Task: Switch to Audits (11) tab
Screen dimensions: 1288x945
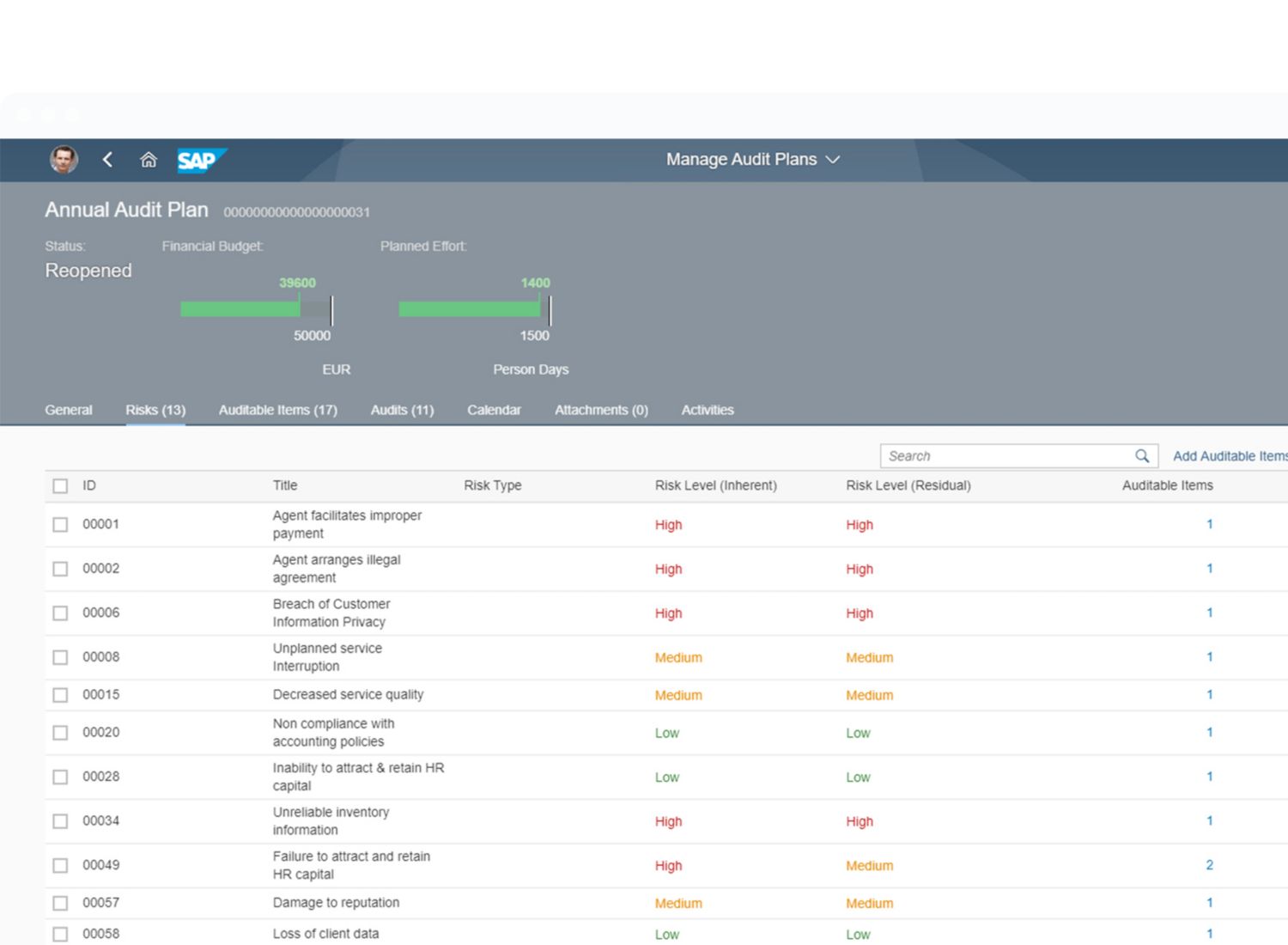Action: click(402, 411)
